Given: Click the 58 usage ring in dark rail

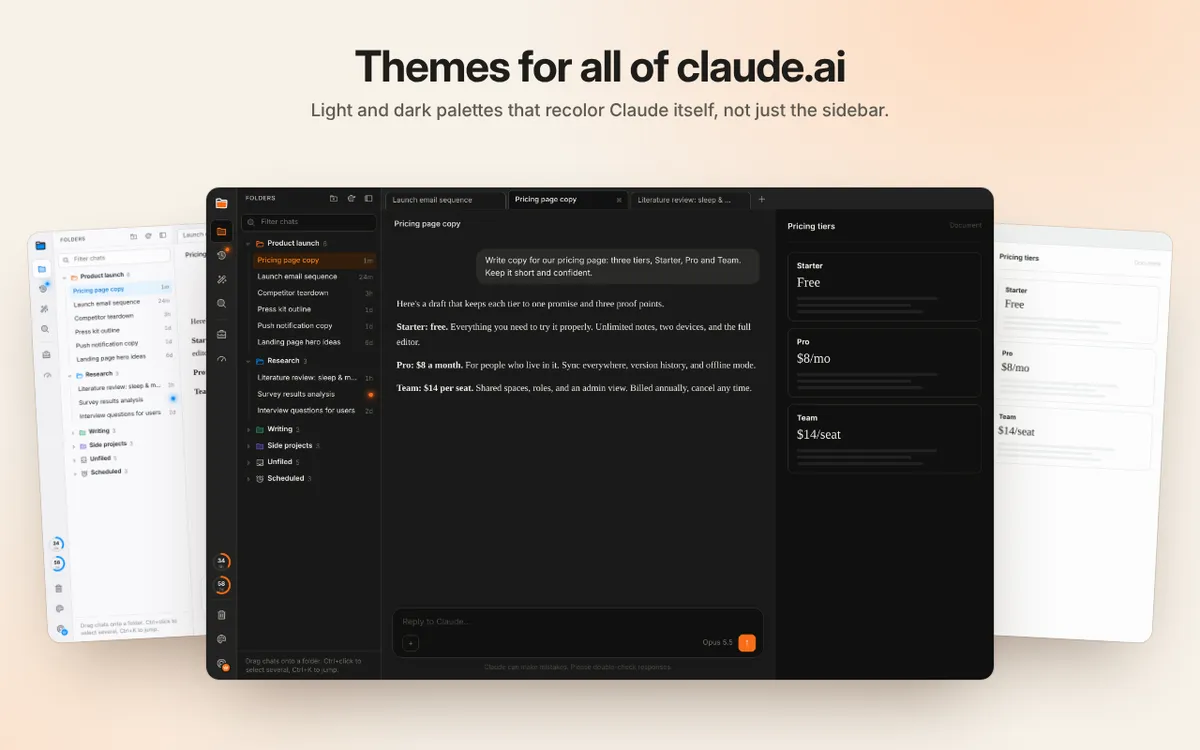Looking at the screenshot, I should tap(221, 584).
